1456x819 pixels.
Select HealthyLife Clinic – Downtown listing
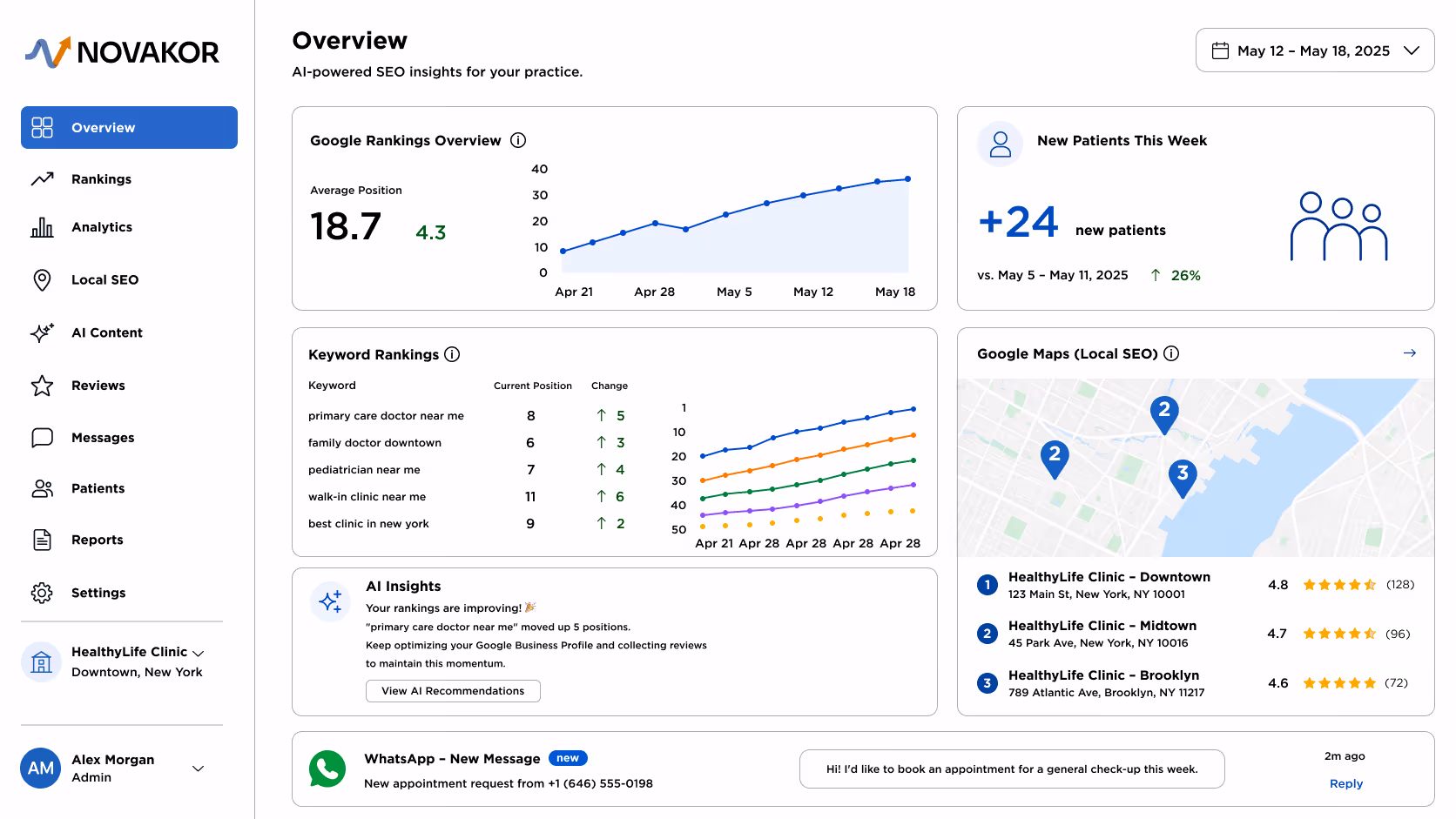coord(1195,585)
